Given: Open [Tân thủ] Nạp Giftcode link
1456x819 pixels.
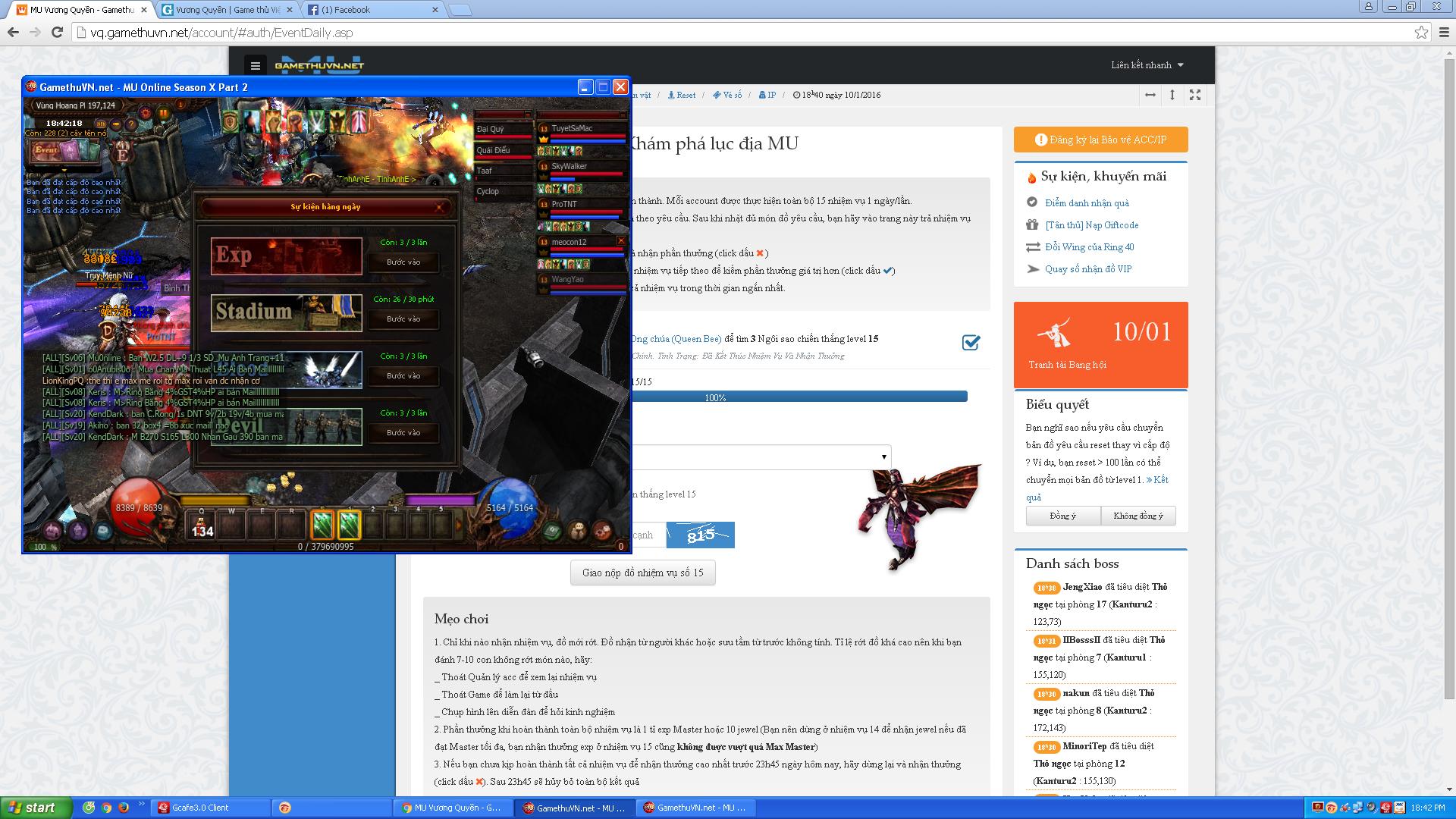Looking at the screenshot, I should (1091, 225).
